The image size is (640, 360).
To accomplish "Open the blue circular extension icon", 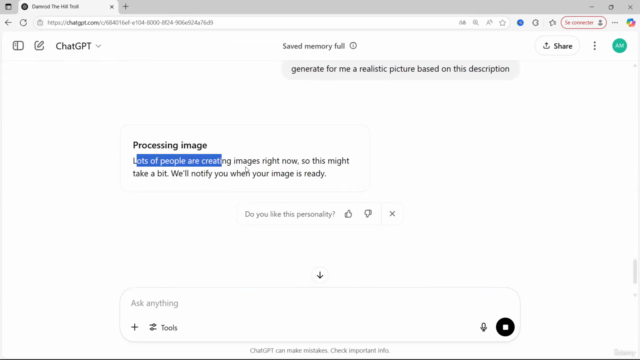I will click(520, 23).
